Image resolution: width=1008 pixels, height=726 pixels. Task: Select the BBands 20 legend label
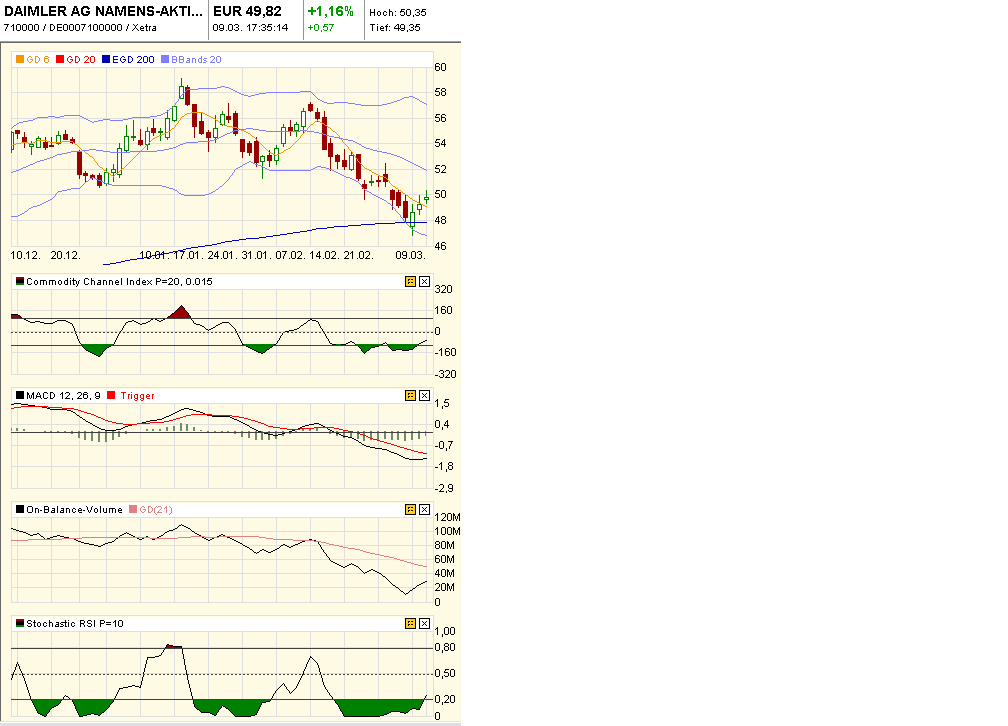pyautogui.click(x=196, y=59)
